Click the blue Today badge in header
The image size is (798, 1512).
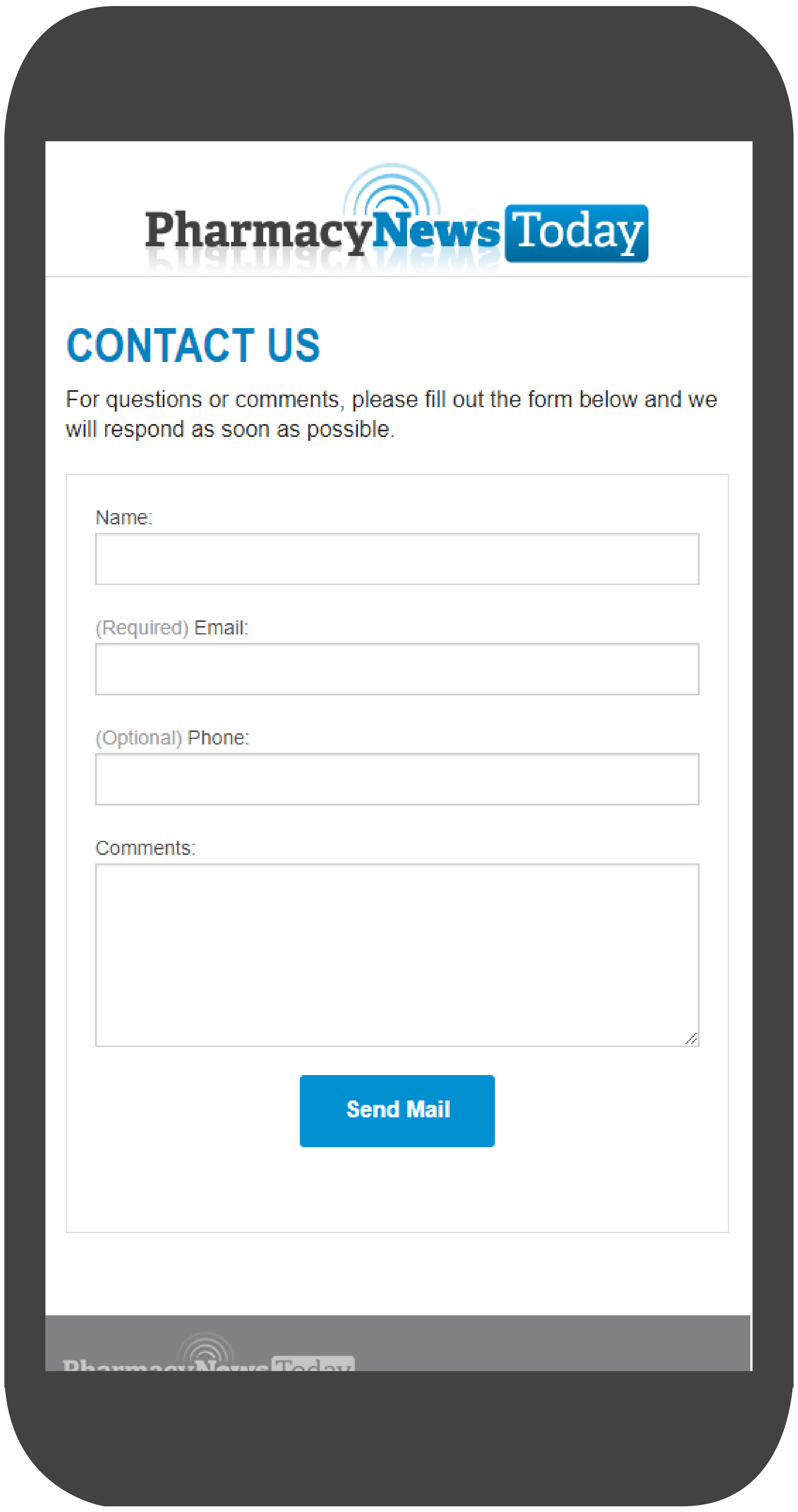pyautogui.click(x=576, y=233)
